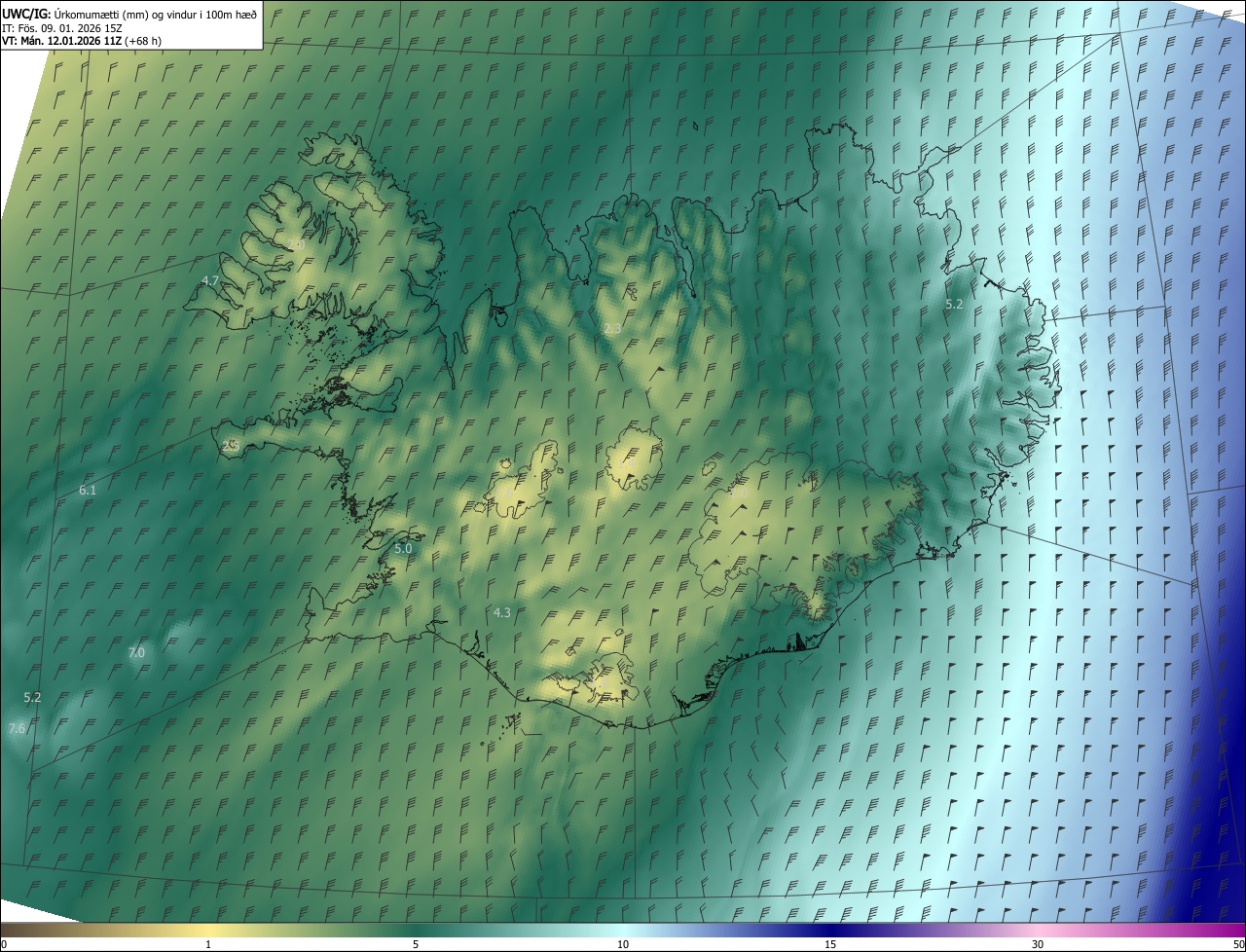
Task: Click the 'VT: Mán. 12.01.2026 11Z (+68 h)' line
Action: point(82,41)
